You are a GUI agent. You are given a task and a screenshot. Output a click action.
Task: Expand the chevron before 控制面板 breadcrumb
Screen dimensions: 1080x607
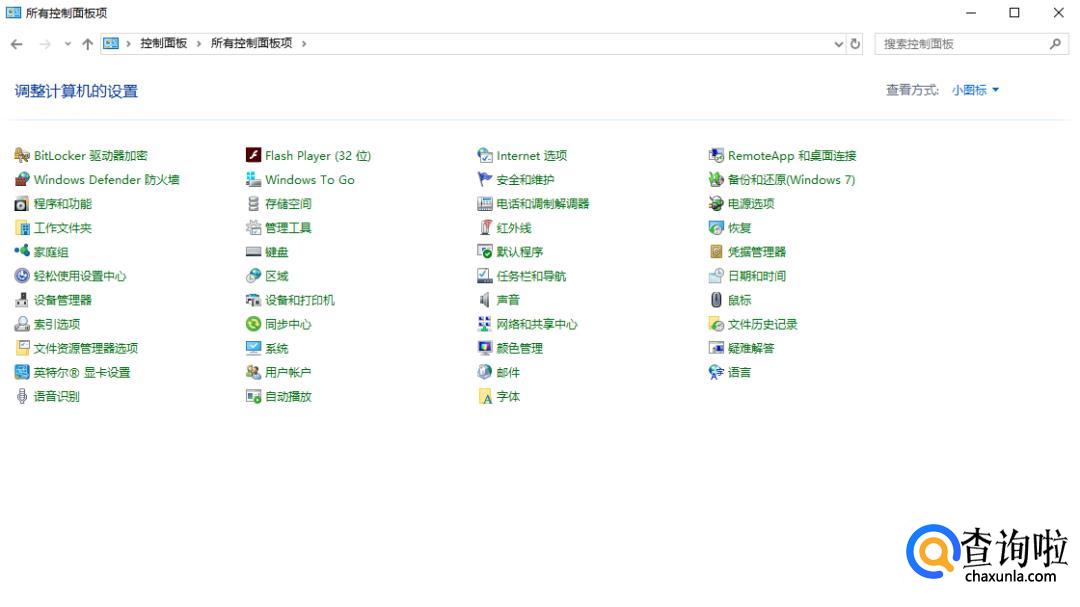[x=129, y=44]
